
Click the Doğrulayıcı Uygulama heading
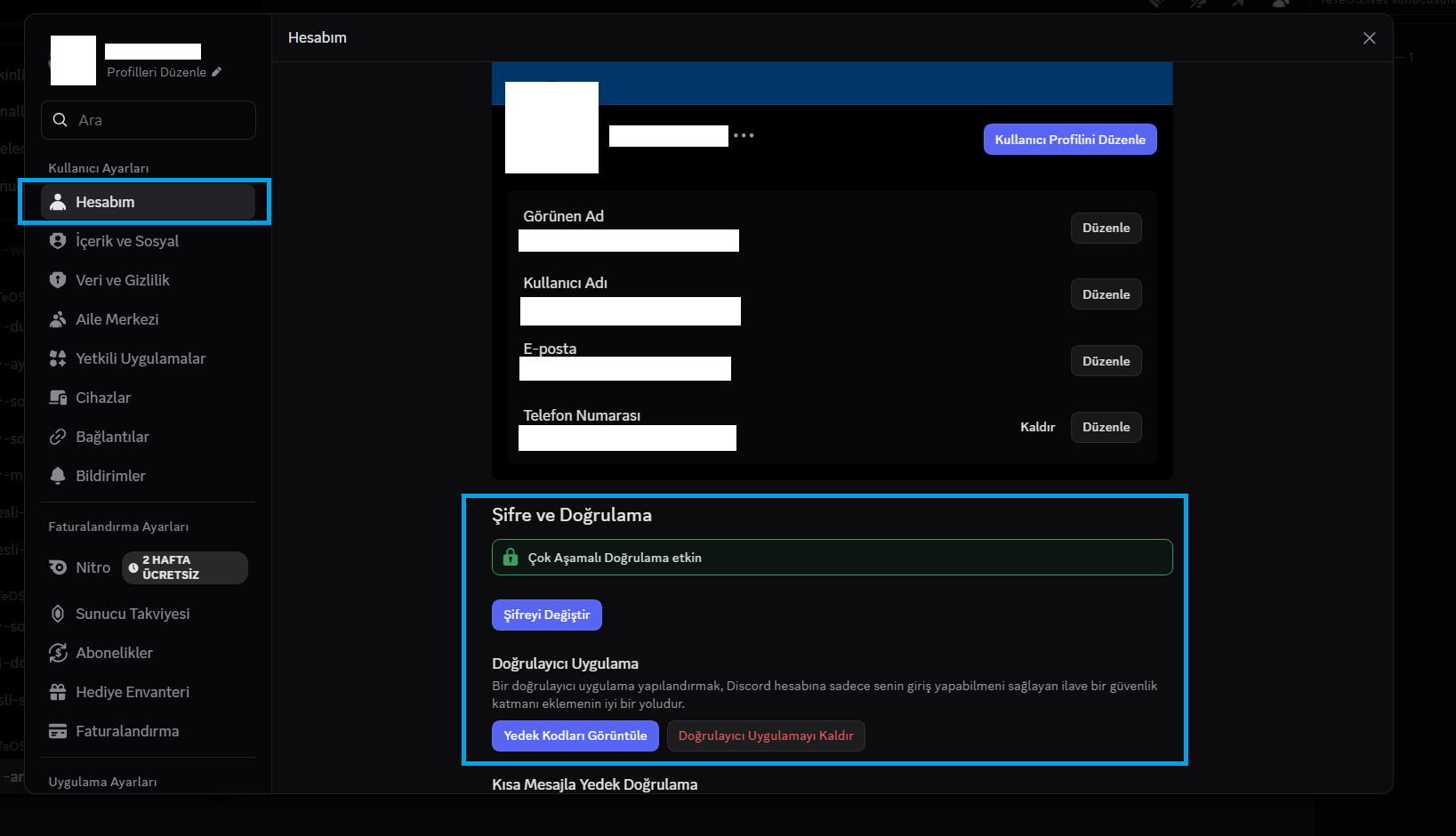565,663
